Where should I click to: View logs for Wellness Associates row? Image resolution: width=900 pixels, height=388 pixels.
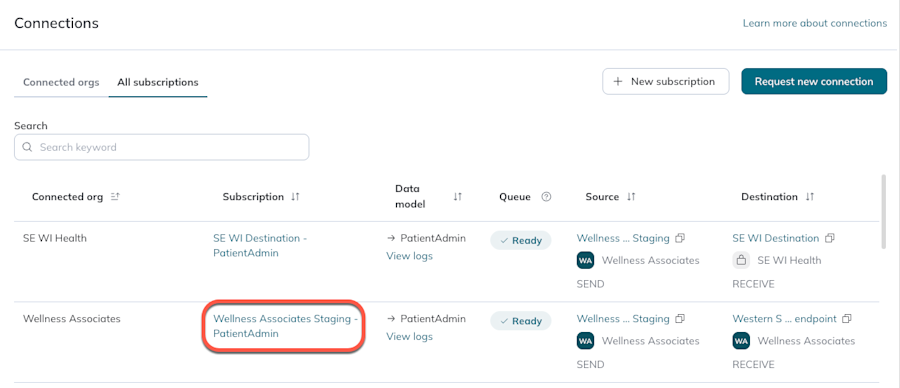(x=409, y=336)
